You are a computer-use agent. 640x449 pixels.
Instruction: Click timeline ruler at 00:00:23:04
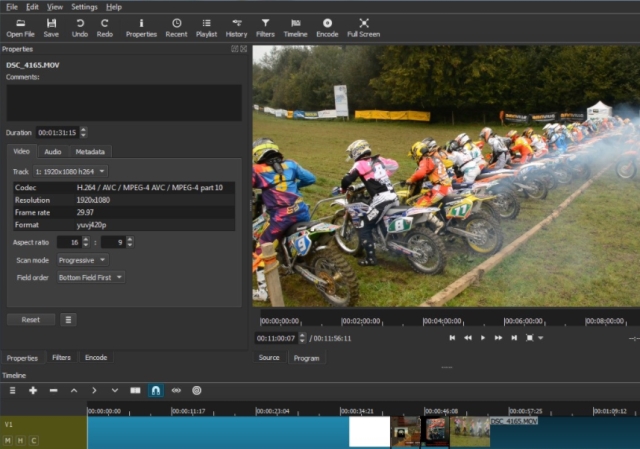[273, 411]
